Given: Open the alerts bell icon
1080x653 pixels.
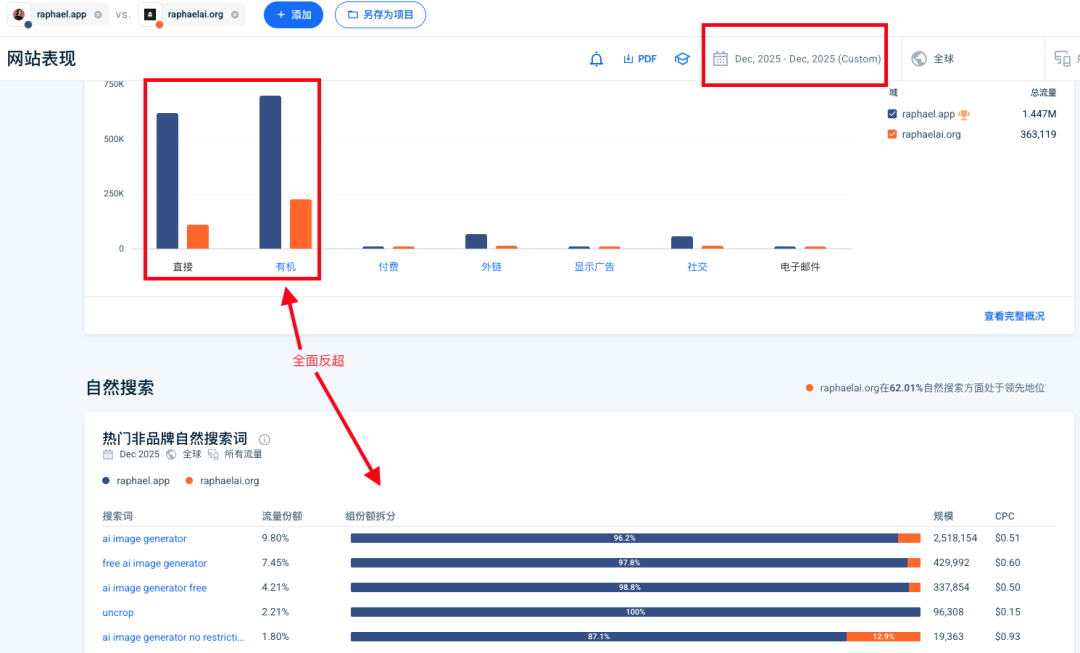Looking at the screenshot, I should 596,59.
